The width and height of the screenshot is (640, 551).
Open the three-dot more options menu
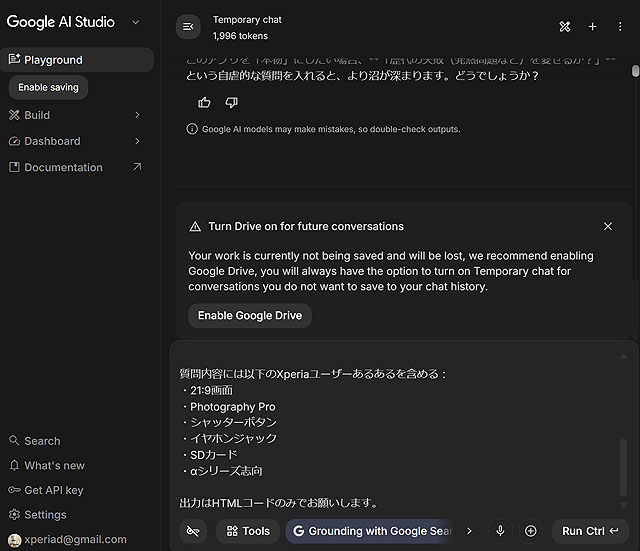point(620,27)
